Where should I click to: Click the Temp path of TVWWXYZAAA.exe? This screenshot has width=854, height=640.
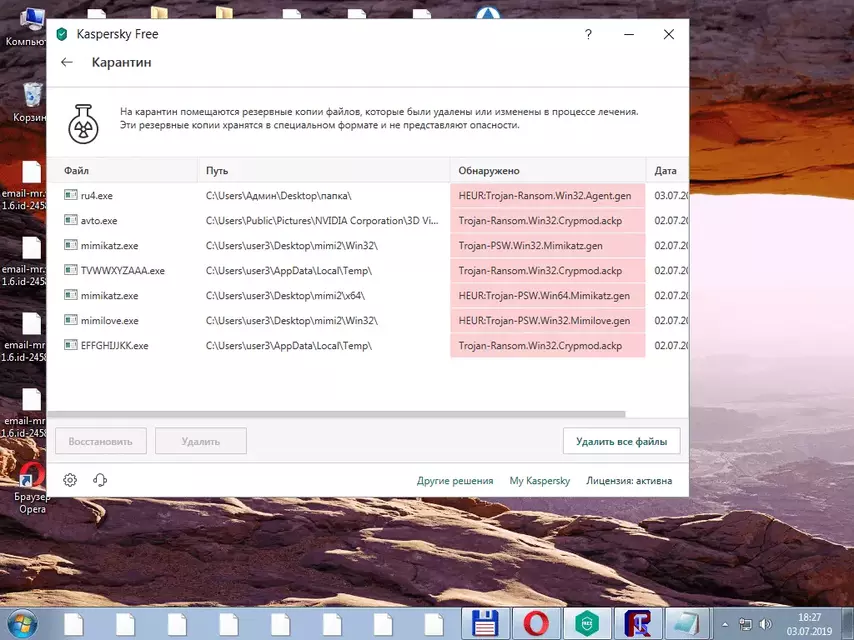[289, 271]
